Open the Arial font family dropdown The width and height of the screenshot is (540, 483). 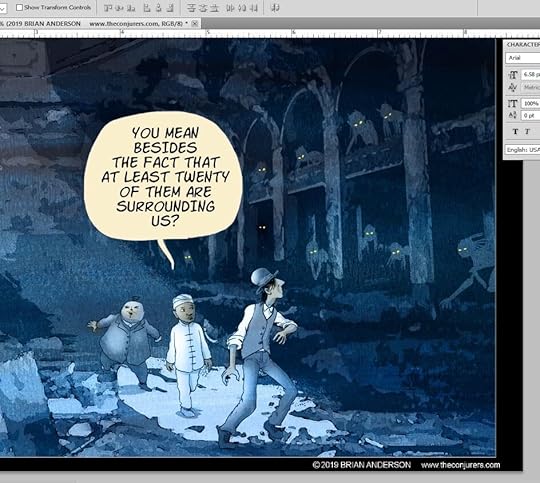[523, 58]
